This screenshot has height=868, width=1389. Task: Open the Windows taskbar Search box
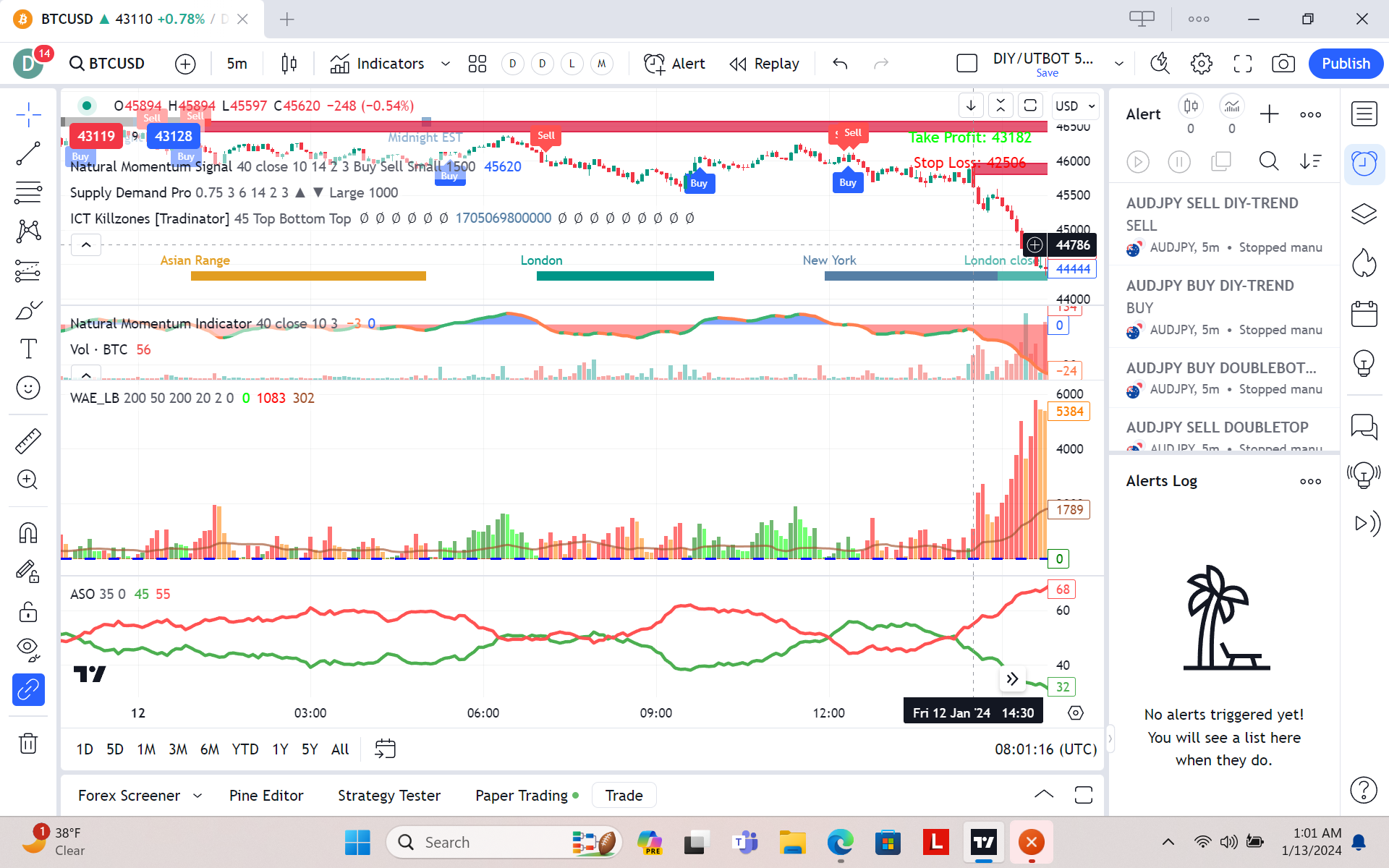coord(504,842)
